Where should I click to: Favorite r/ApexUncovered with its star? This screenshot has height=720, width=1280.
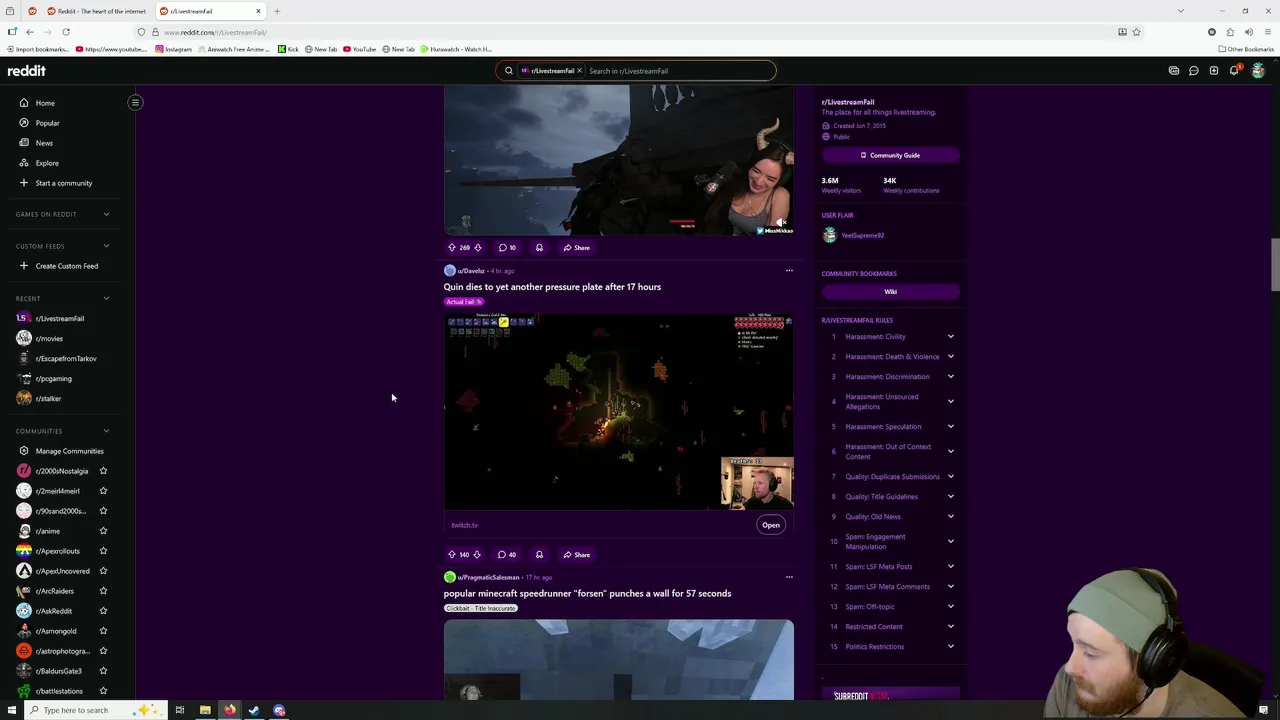point(103,571)
